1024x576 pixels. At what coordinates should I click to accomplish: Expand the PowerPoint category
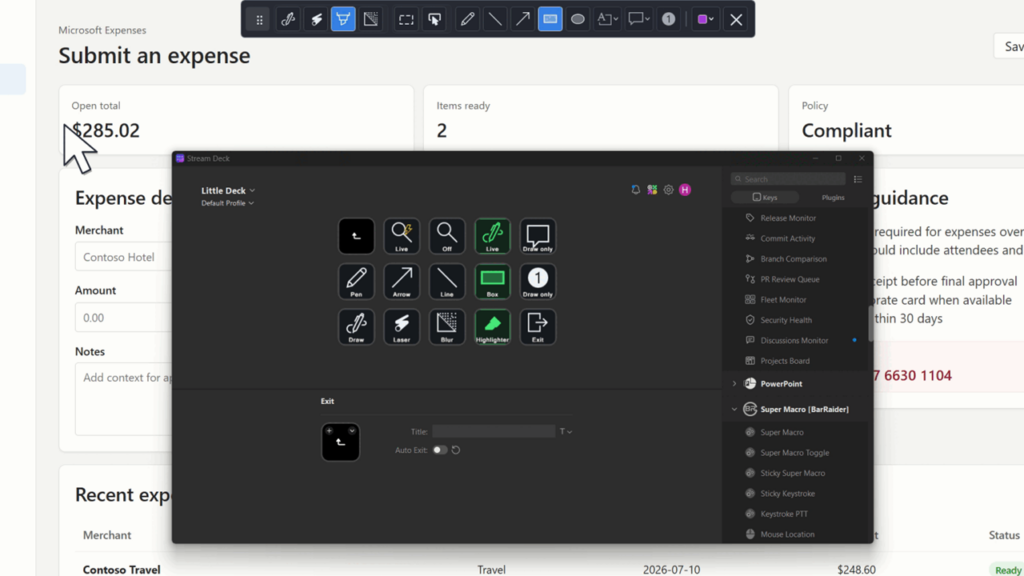pyautogui.click(x=734, y=384)
